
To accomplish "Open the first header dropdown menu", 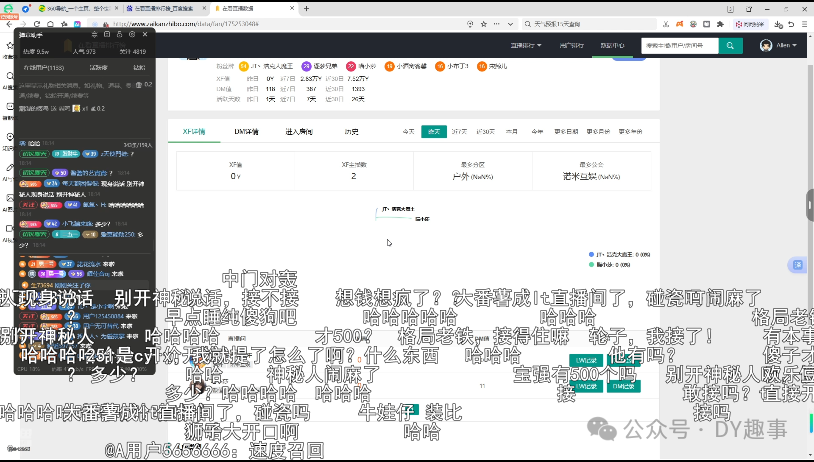I will pos(526,46).
